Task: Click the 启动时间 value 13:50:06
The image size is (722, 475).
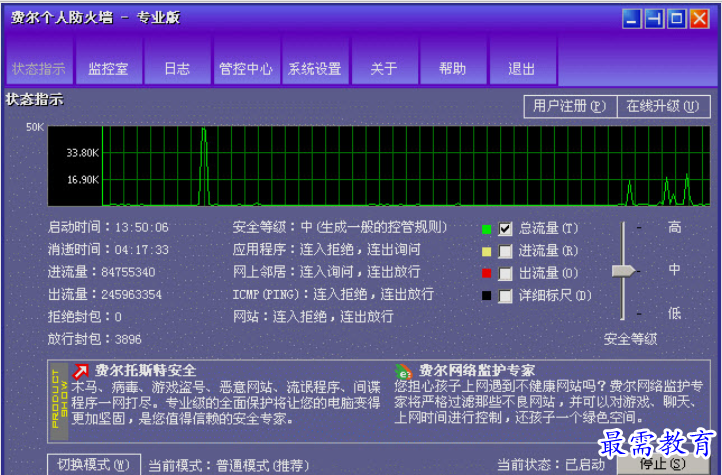Action: [x=142, y=227]
